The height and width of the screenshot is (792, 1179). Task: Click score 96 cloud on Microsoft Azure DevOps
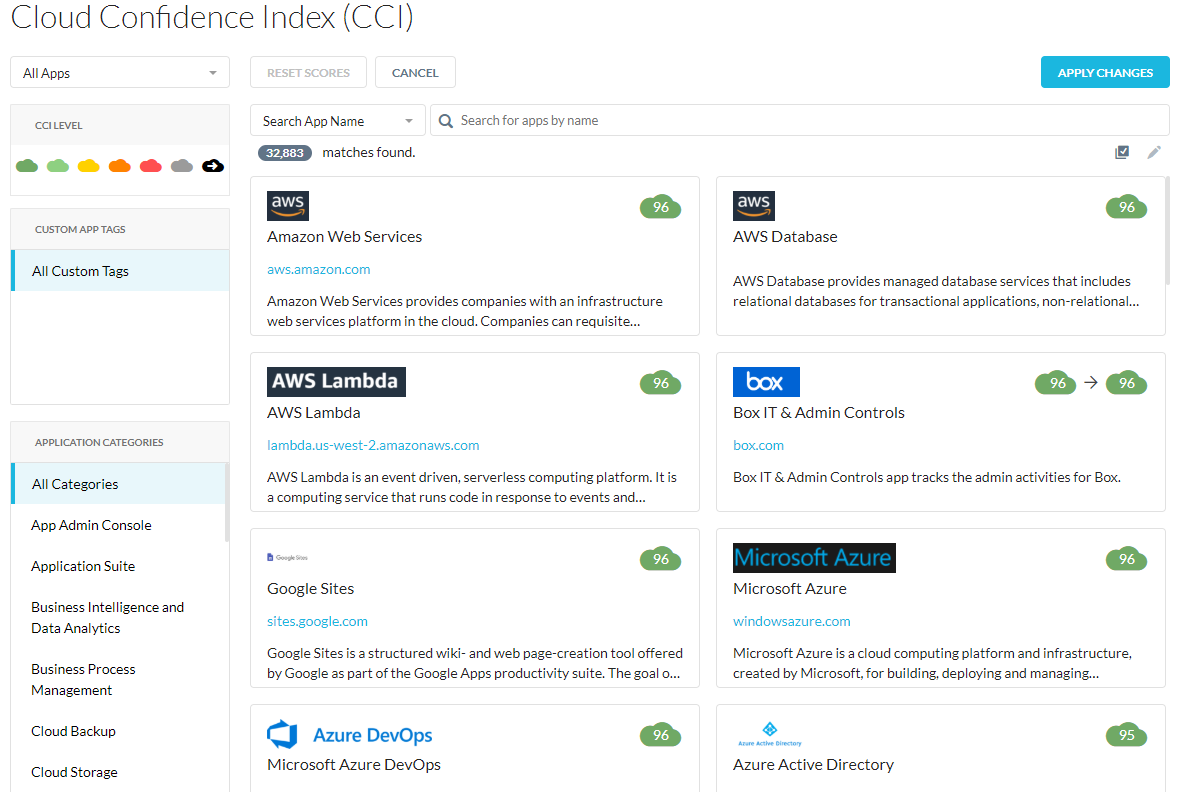point(661,735)
